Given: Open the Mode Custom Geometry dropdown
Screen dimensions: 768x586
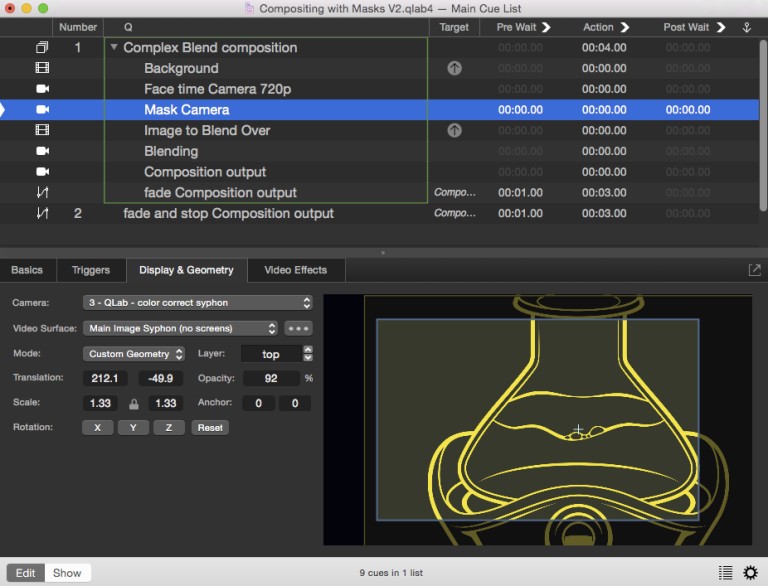Looking at the screenshot, I should point(134,354).
